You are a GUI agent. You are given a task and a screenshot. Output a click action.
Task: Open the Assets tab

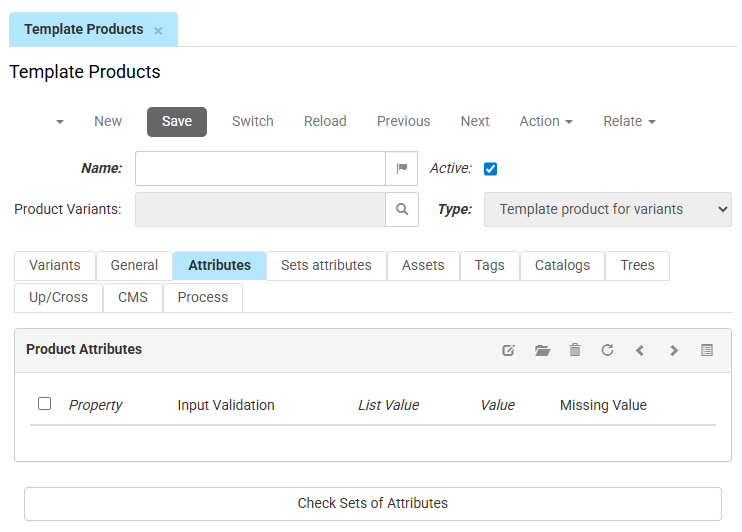[x=423, y=266]
